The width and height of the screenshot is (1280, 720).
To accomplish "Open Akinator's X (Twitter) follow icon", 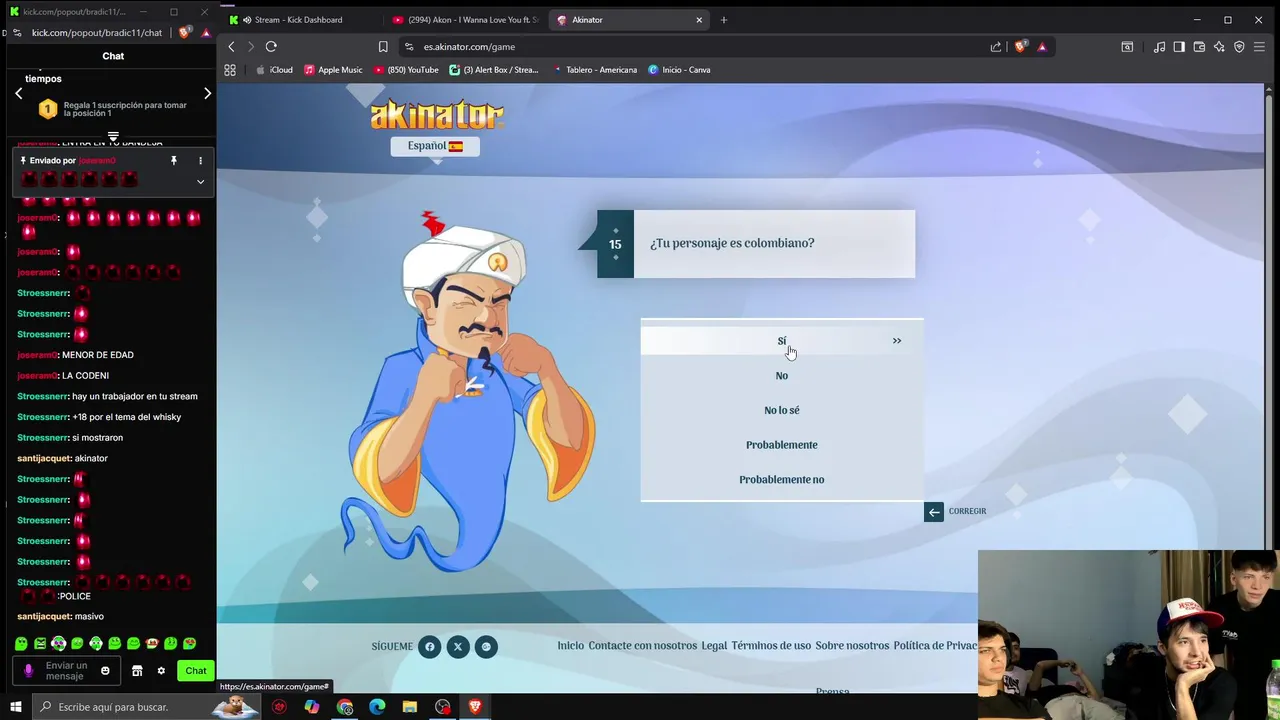I will tap(458, 647).
